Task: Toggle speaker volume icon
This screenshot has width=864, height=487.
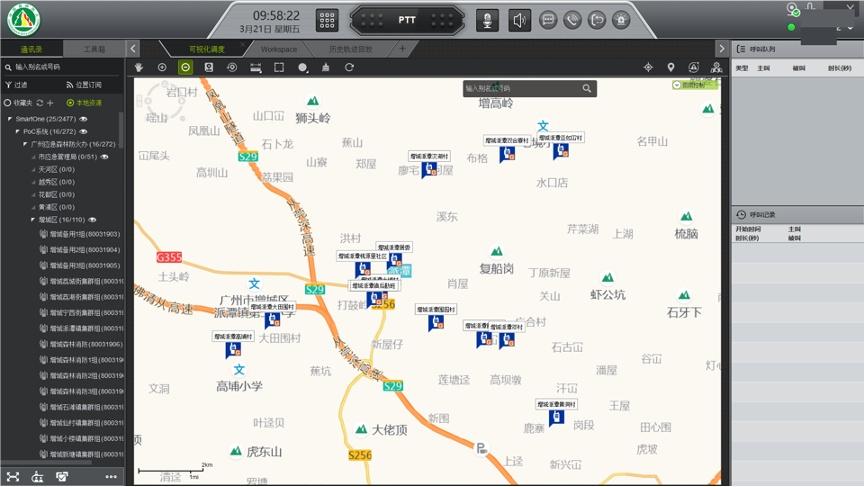Action: pyautogui.click(x=518, y=20)
